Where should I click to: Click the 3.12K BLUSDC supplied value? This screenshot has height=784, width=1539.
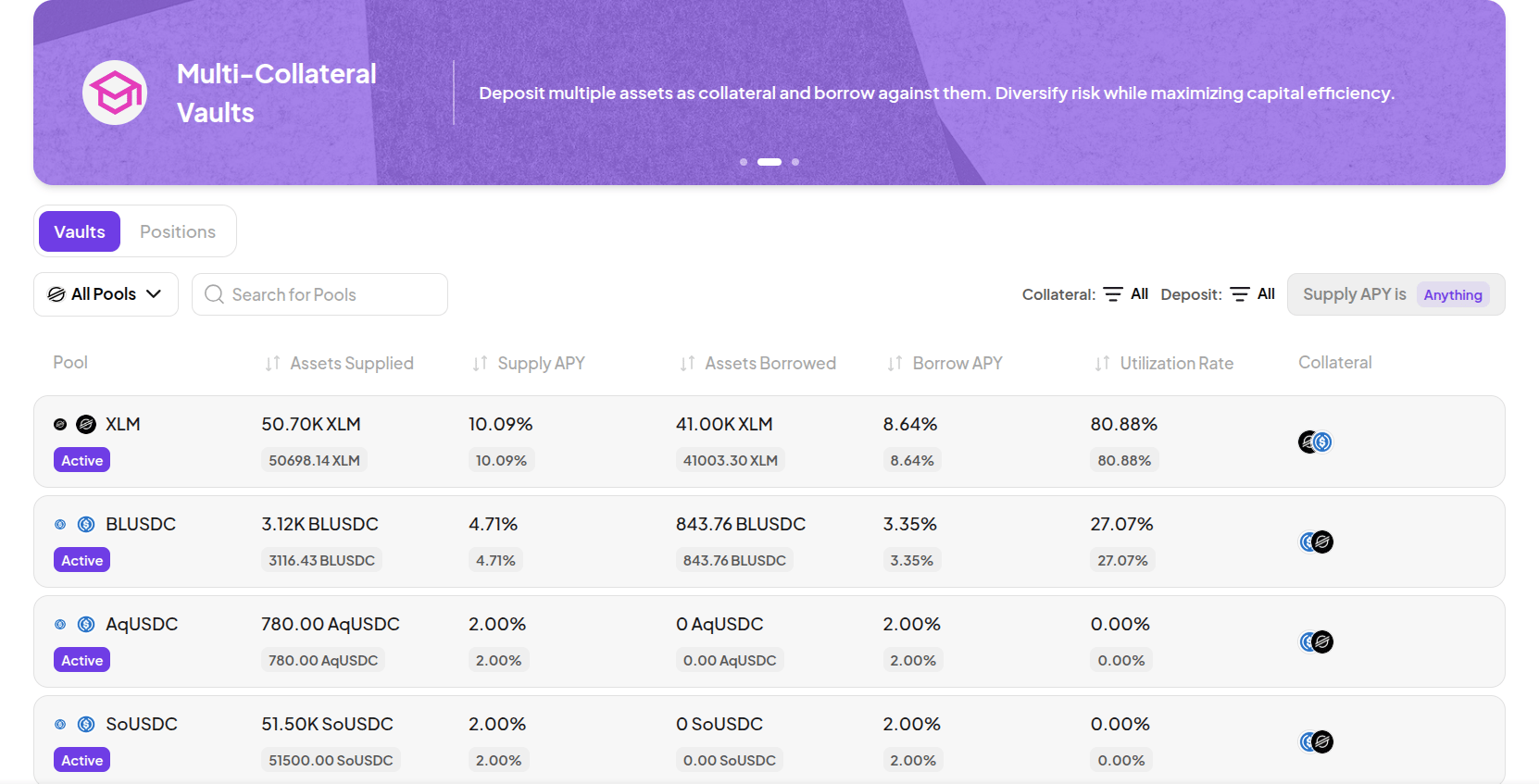(x=319, y=524)
